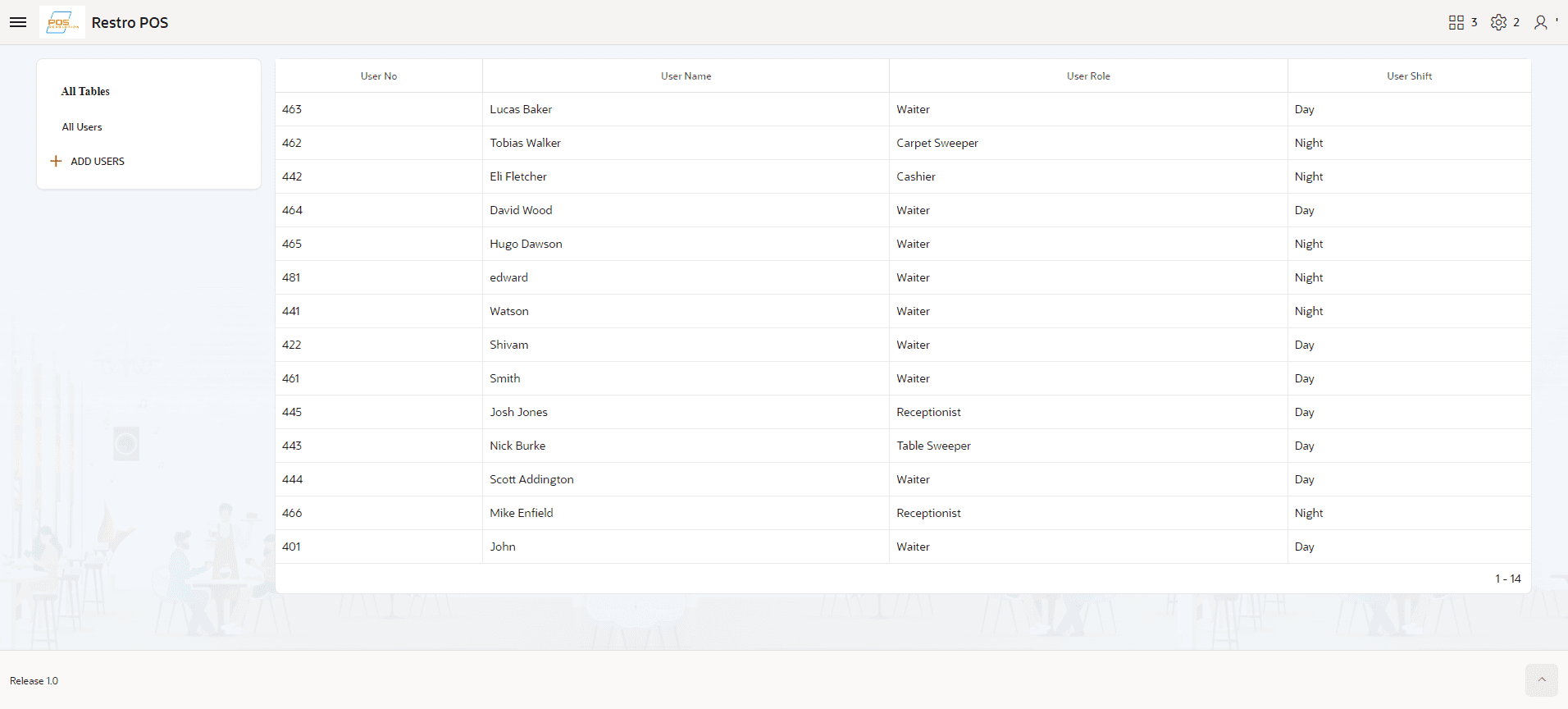This screenshot has height=709, width=1568.
Task: Sort by the User Name column header
Action: click(x=686, y=76)
